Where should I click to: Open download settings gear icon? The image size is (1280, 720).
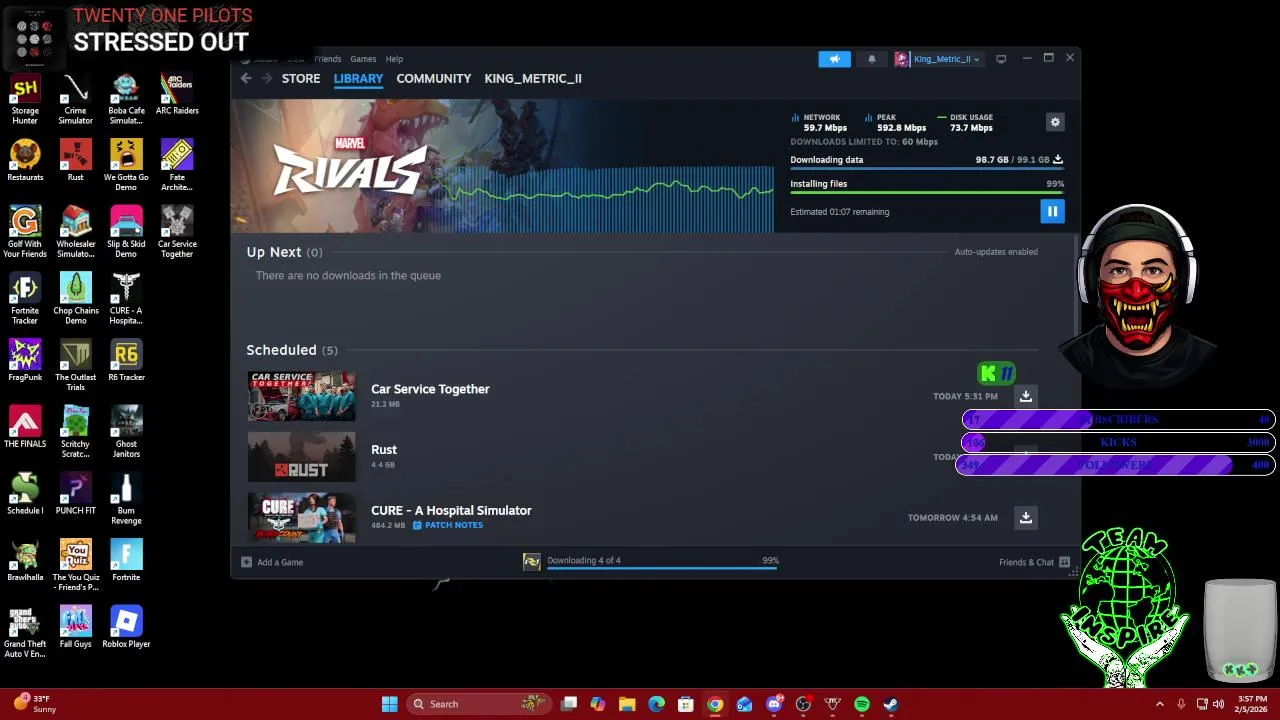coord(1055,122)
